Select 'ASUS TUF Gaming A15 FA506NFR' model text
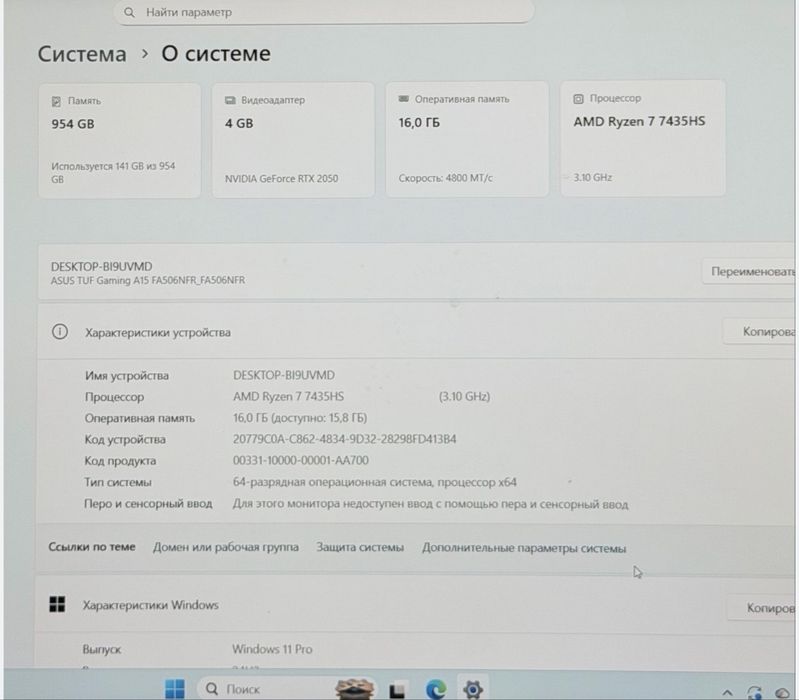The image size is (799, 700). pyautogui.click(x=148, y=280)
